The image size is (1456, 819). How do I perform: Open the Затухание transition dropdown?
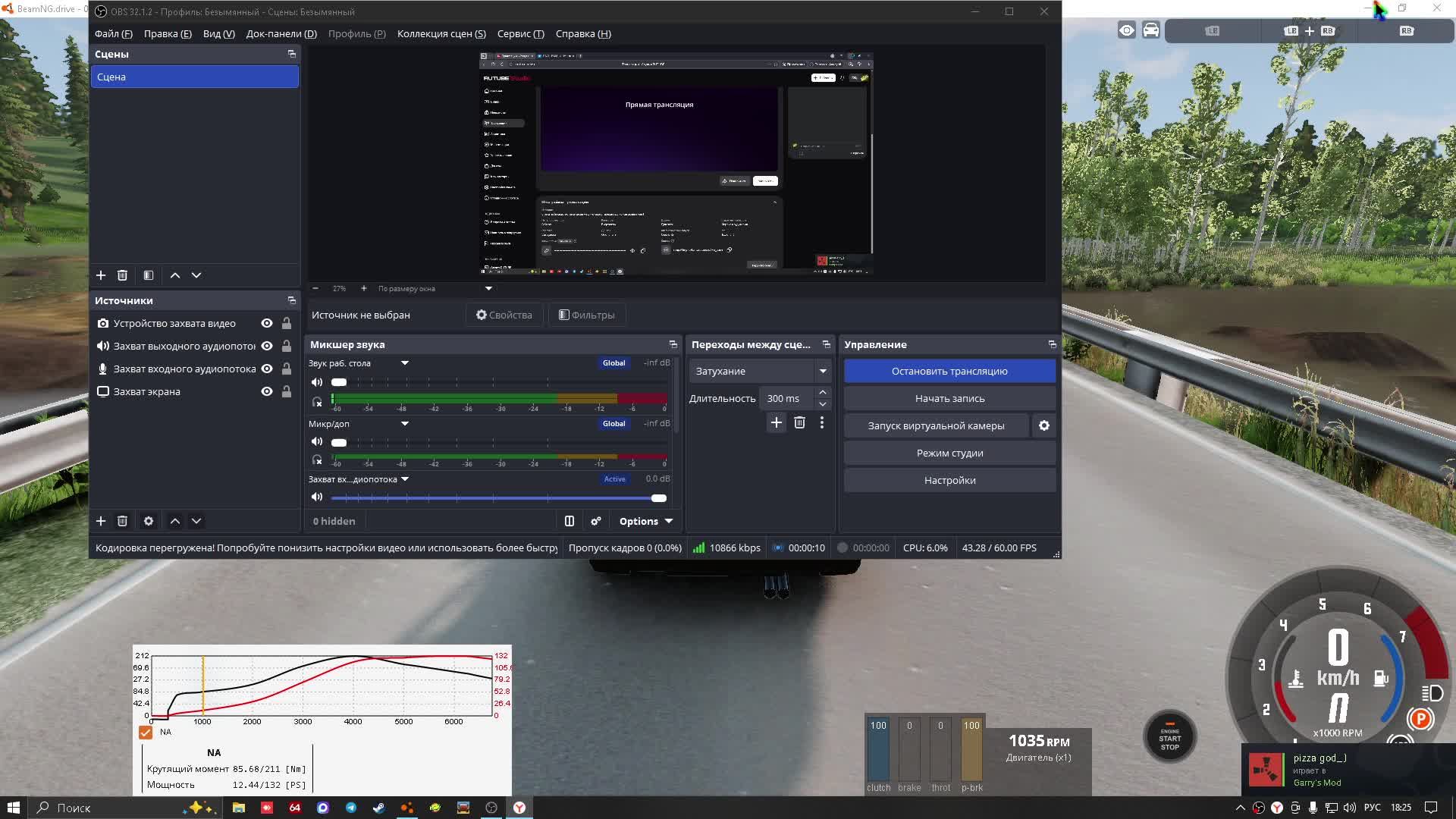pyautogui.click(x=760, y=371)
